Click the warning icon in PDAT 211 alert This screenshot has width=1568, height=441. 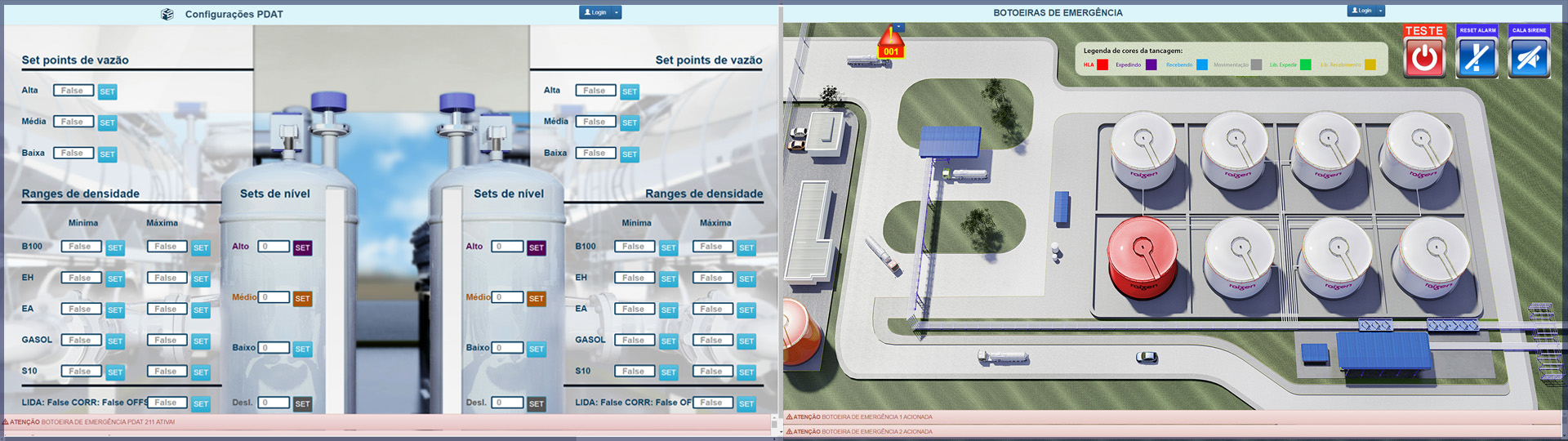[5, 422]
